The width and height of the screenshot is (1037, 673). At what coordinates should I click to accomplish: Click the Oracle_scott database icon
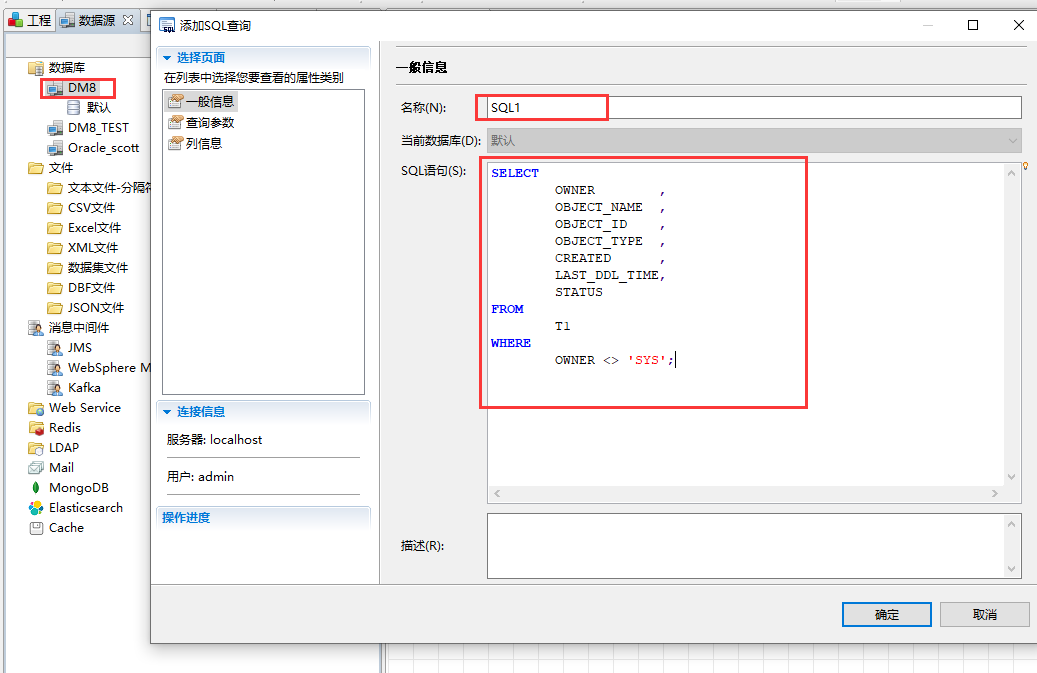pyautogui.click(x=55, y=147)
